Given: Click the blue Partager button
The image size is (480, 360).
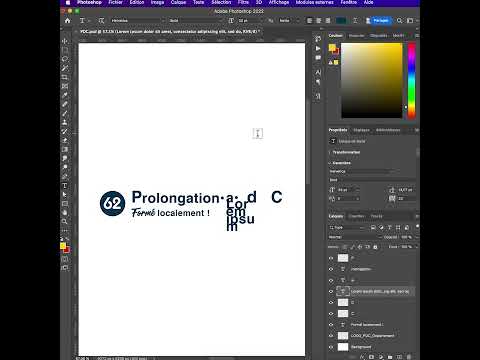Looking at the screenshot, I should [x=381, y=21].
